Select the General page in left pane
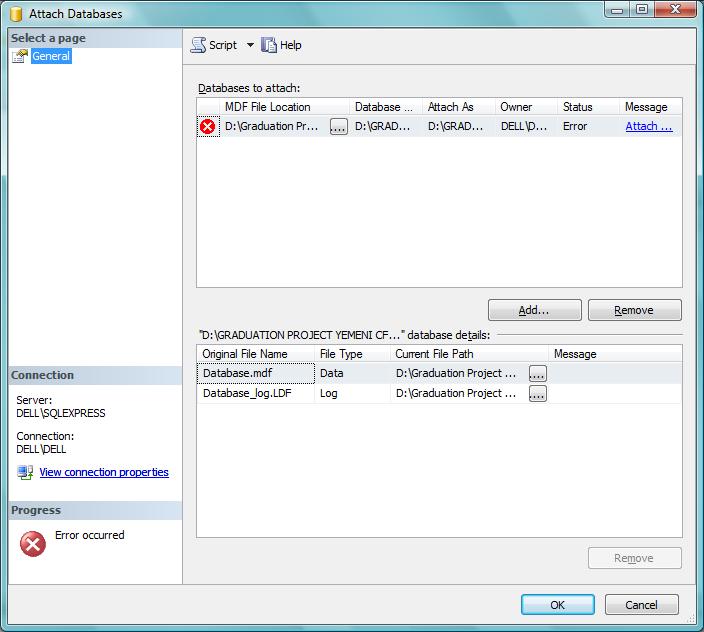This screenshot has width=704, height=632. [x=51, y=56]
